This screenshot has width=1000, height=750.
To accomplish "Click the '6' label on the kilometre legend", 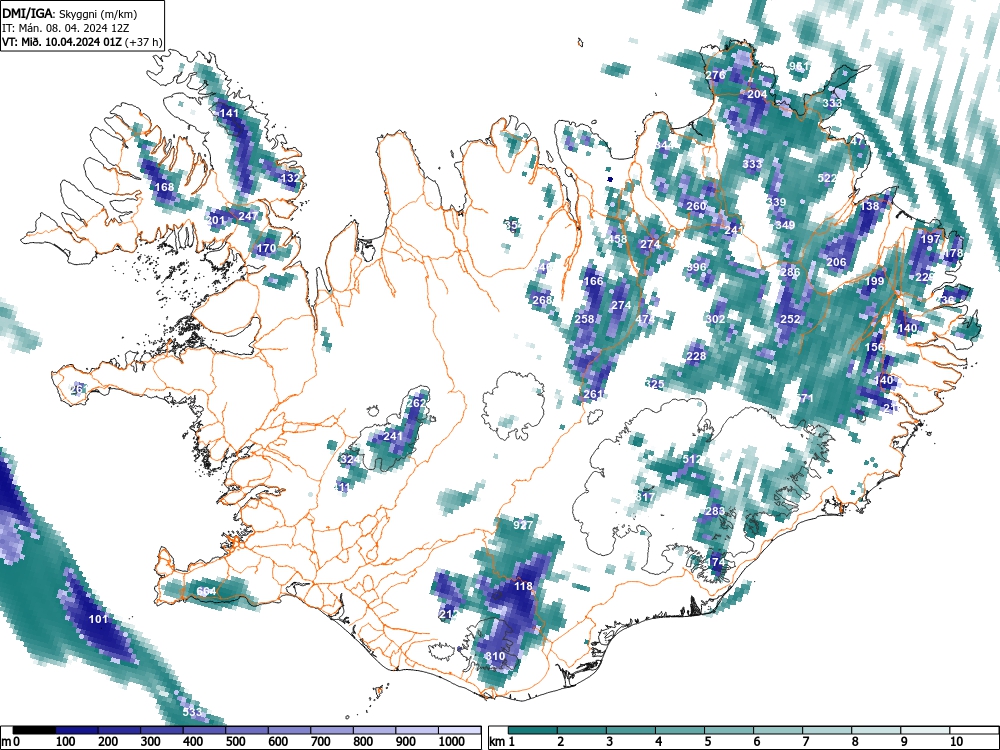I will (x=756, y=742).
